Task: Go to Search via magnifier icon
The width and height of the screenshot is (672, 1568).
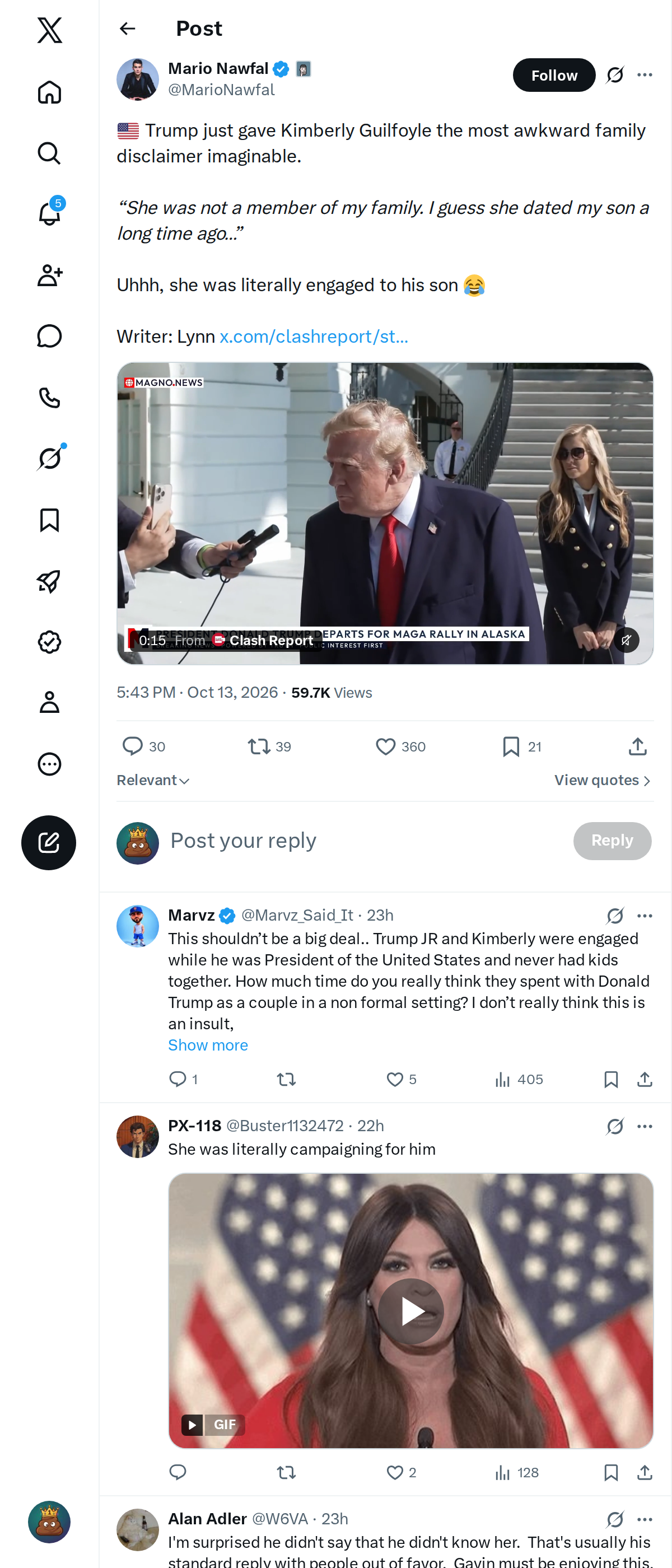Action: coord(49,153)
